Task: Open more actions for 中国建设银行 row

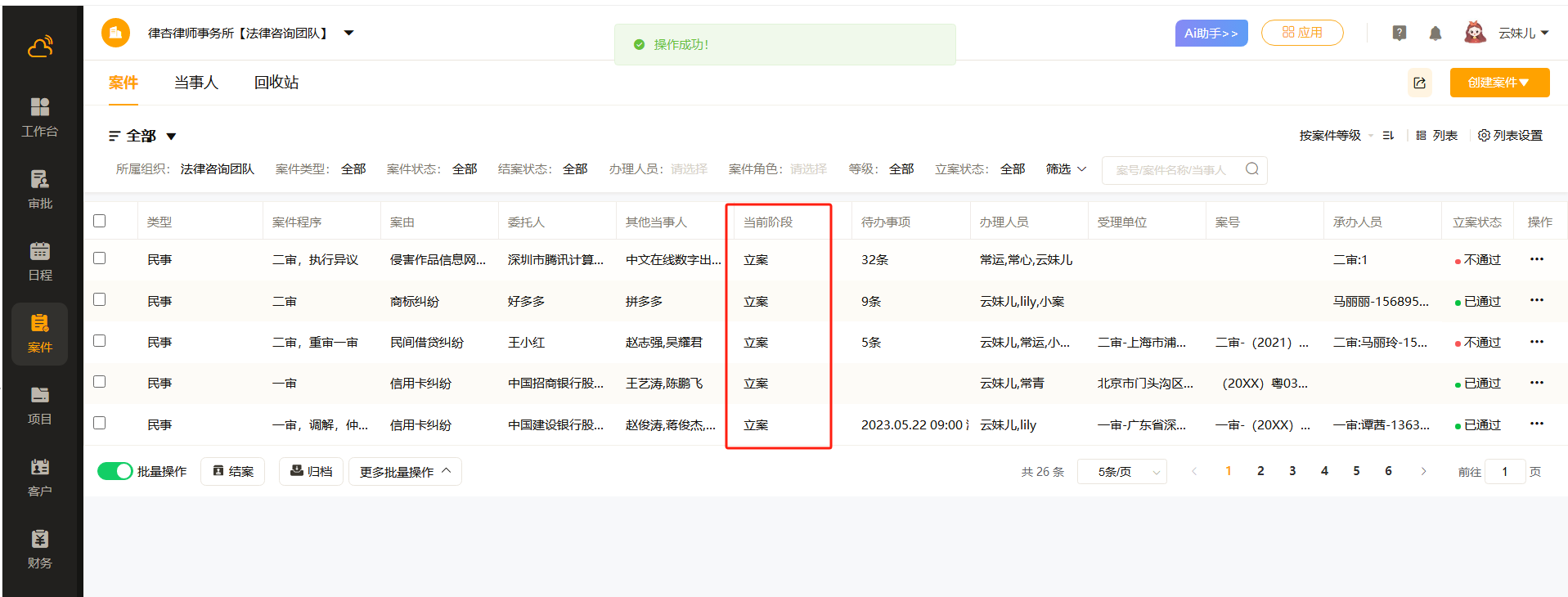Action: click(1537, 424)
